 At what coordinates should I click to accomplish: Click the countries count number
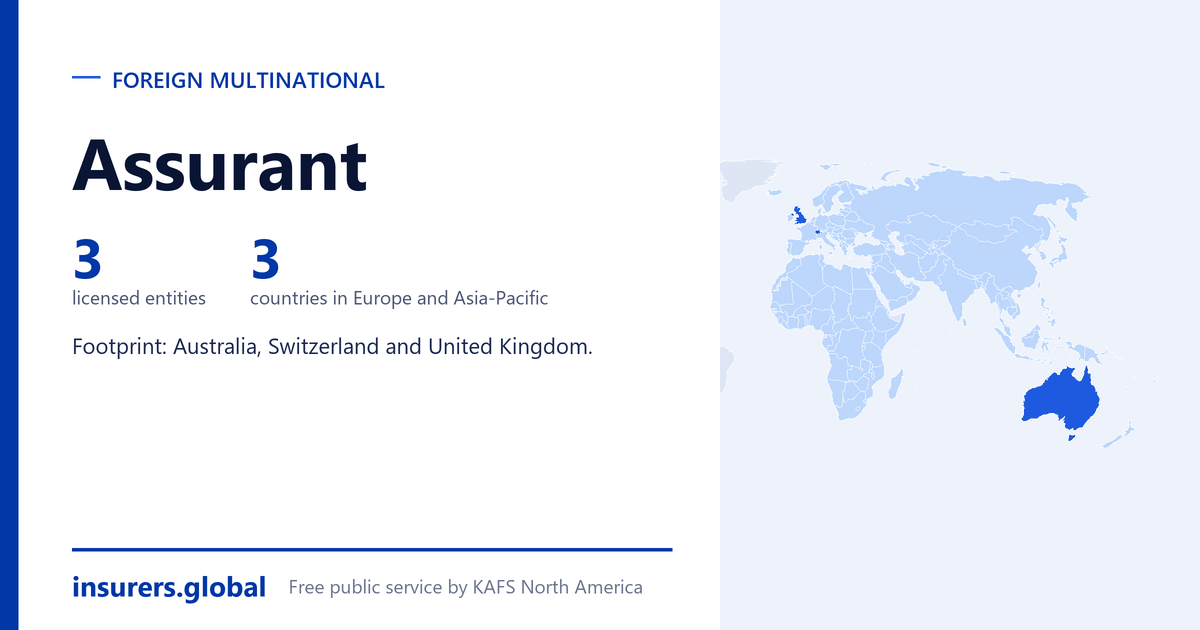pyautogui.click(x=265, y=260)
